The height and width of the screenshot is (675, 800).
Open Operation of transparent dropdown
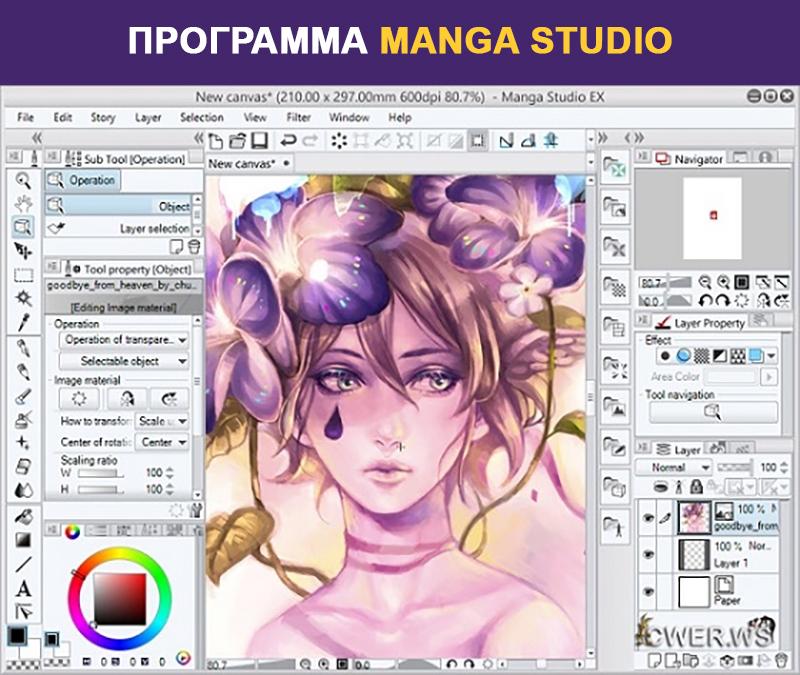coord(124,340)
